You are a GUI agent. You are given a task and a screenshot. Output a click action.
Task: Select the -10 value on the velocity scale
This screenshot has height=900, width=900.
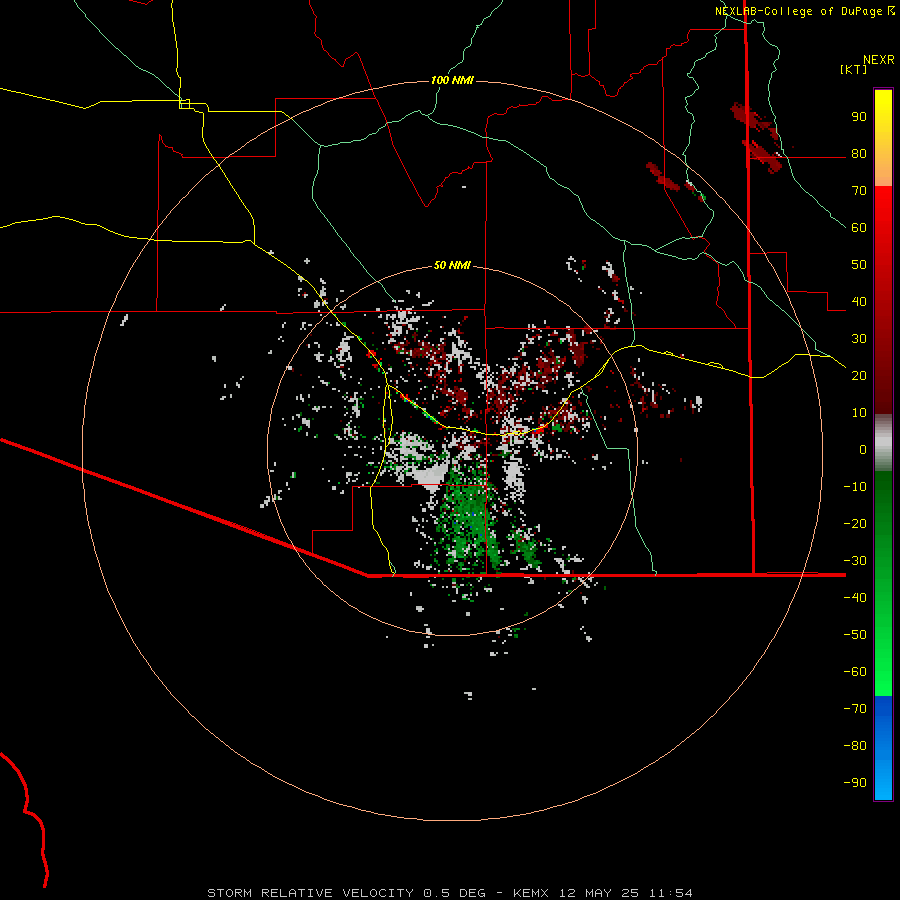click(855, 487)
